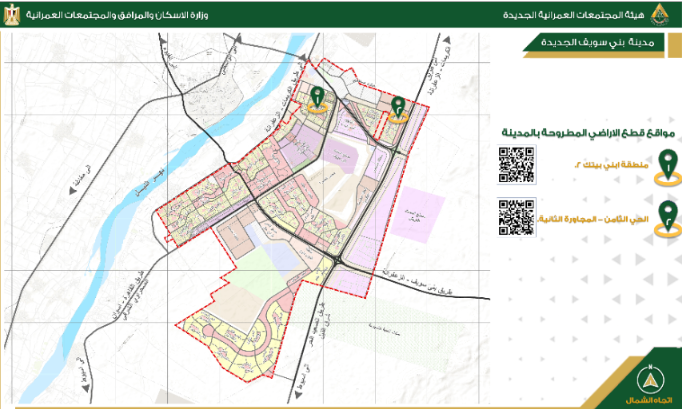Click the legend pin icon beside منطقة ابني بيتك

[669, 168]
